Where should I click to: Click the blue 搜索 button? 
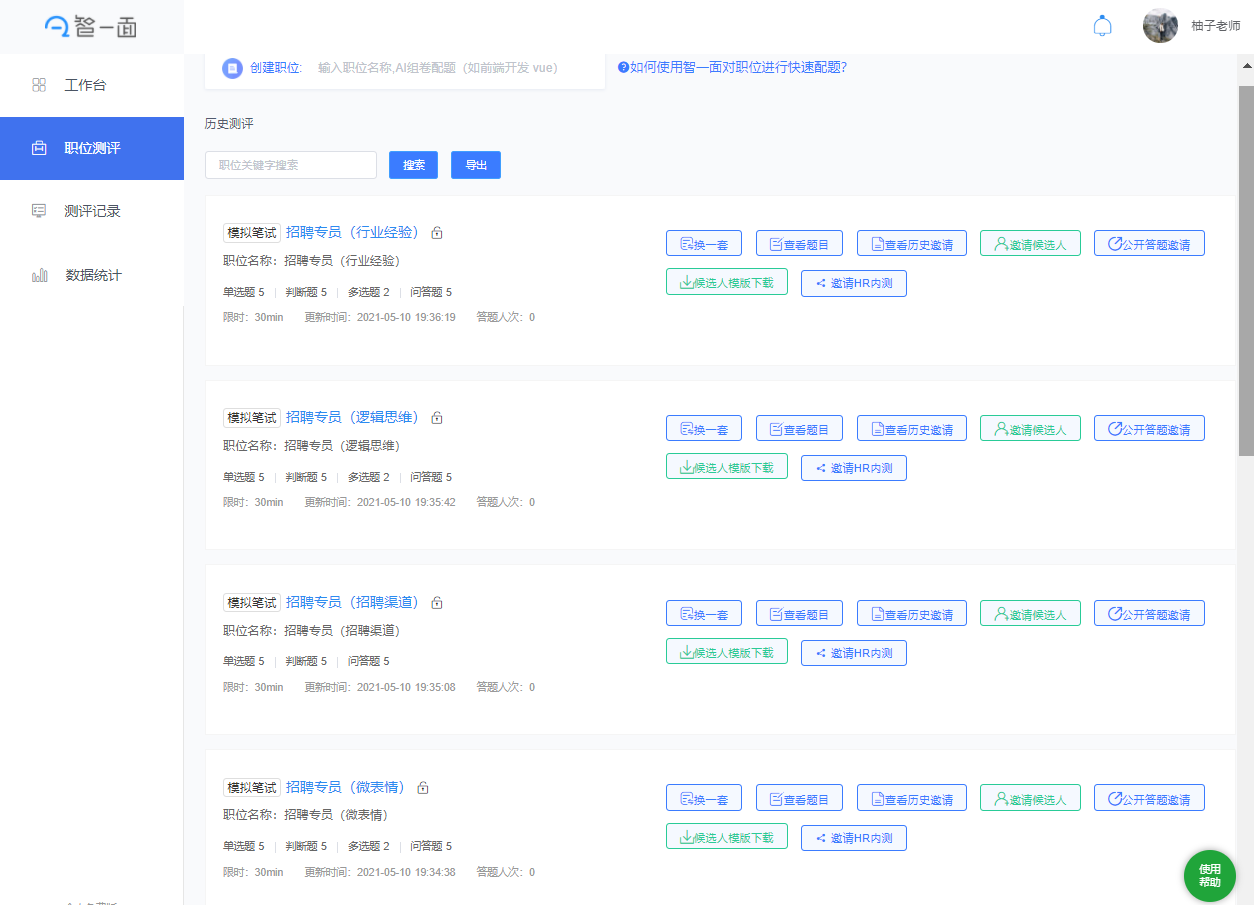point(413,165)
